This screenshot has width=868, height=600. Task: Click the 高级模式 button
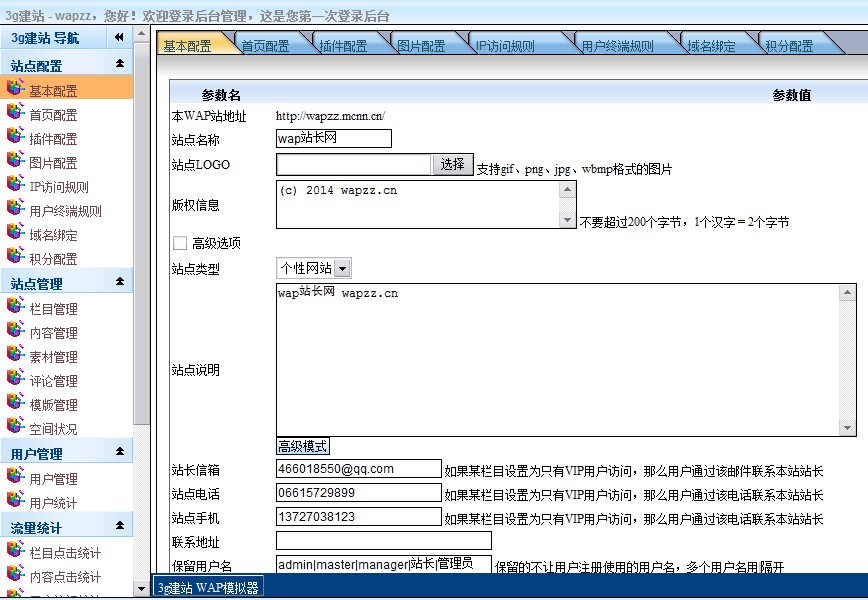[x=303, y=446]
